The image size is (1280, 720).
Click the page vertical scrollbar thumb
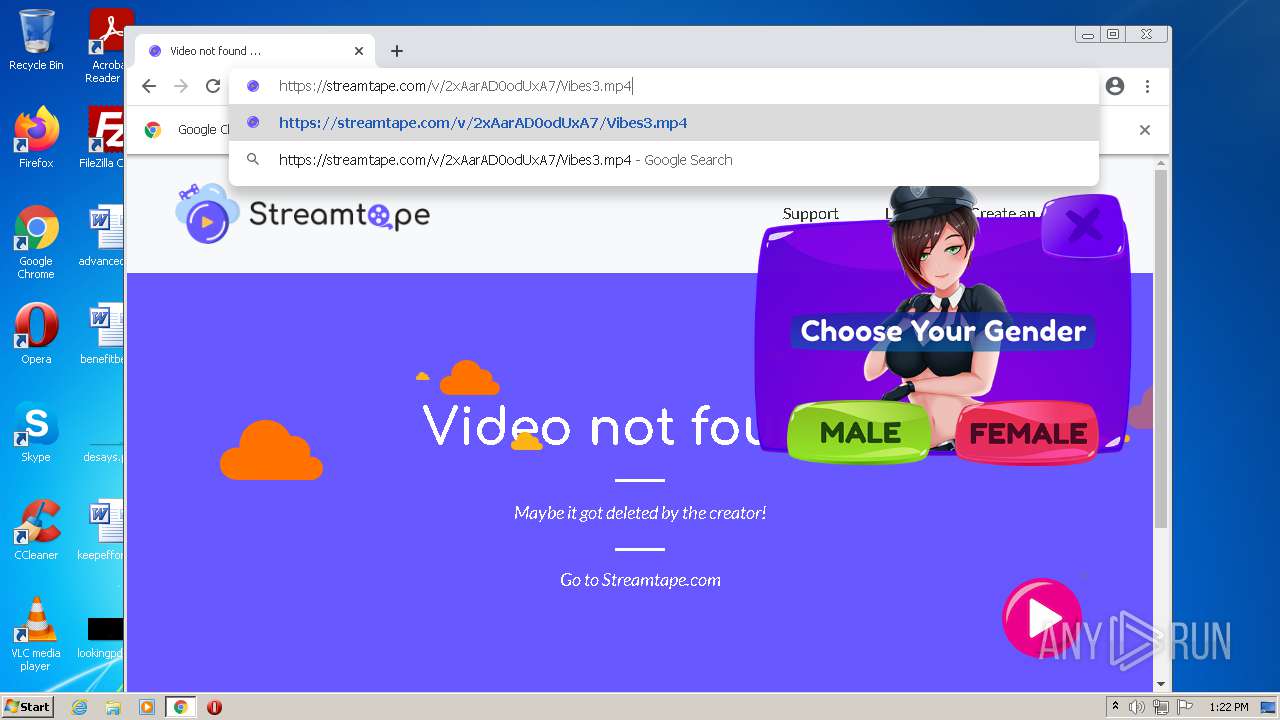point(1161,350)
